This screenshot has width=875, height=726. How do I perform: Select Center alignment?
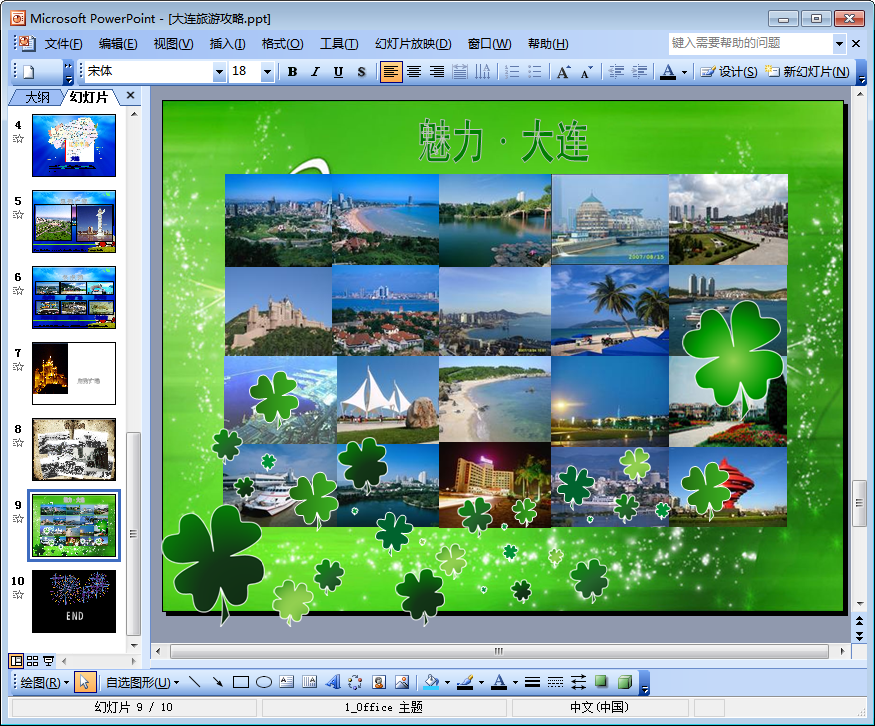(x=414, y=71)
